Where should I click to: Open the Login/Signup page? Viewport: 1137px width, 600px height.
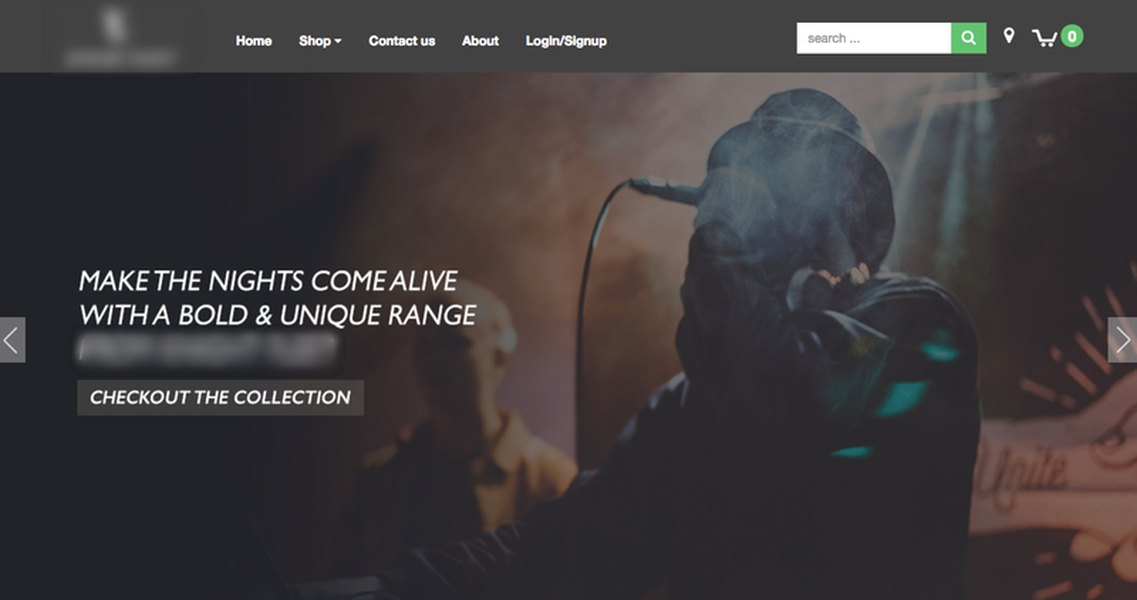[566, 41]
